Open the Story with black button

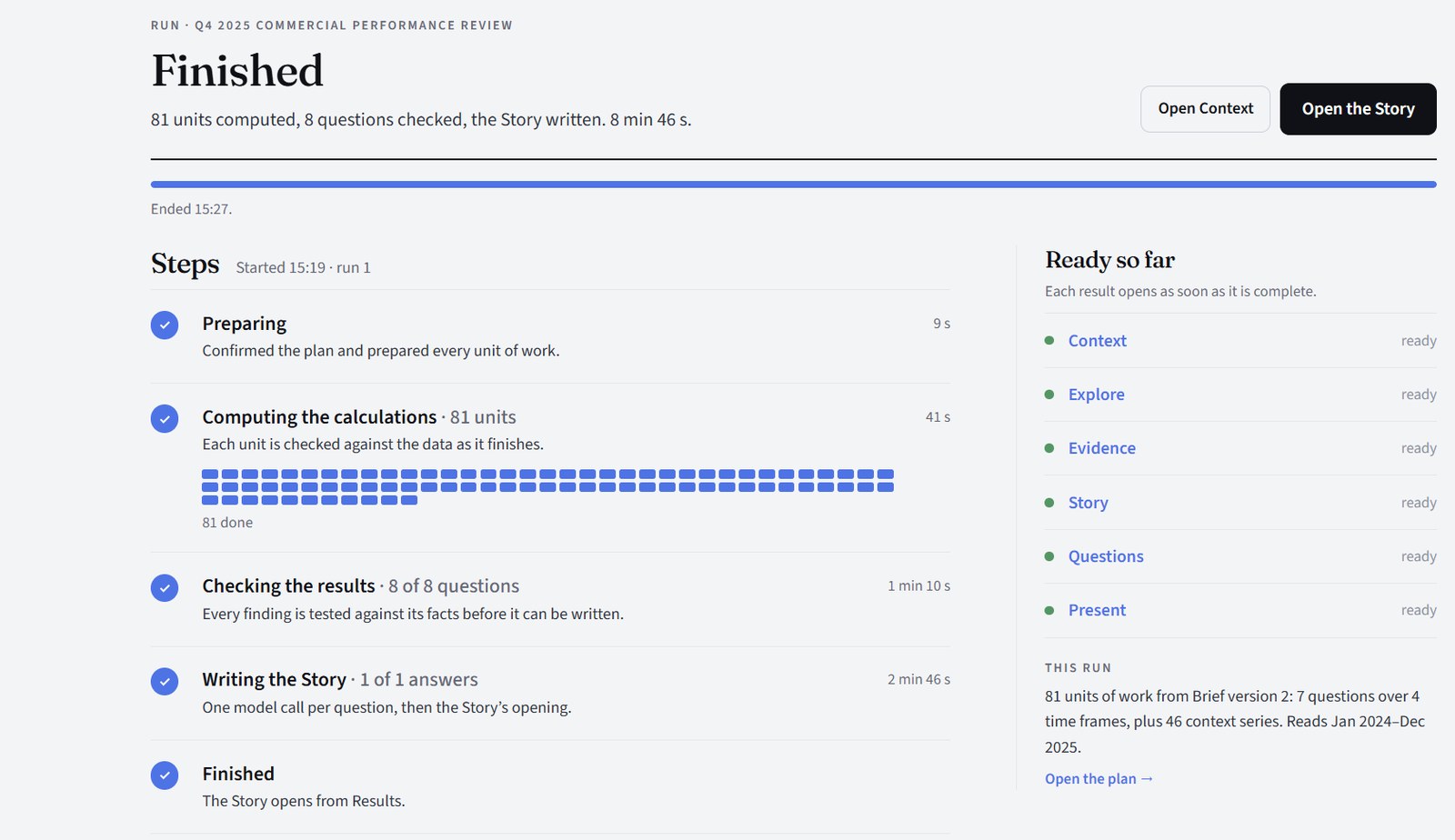tap(1358, 109)
